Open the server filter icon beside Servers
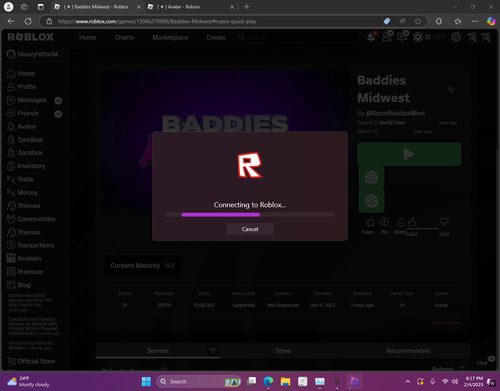This screenshot has width=500, height=391. coord(213,350)
